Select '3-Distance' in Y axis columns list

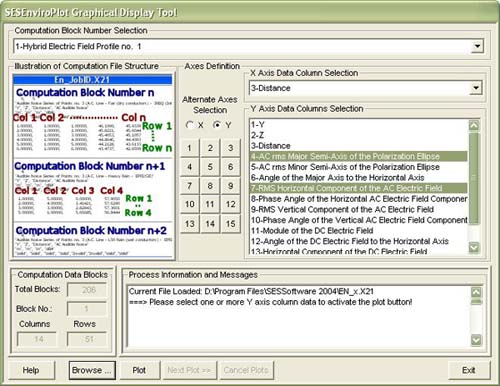(359, 146)
